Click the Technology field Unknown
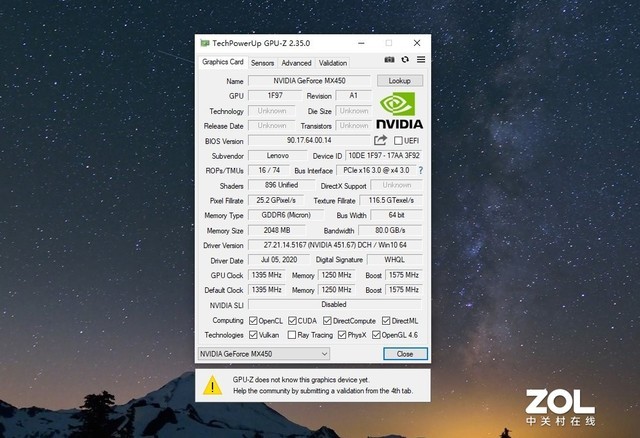 (272, 111)
